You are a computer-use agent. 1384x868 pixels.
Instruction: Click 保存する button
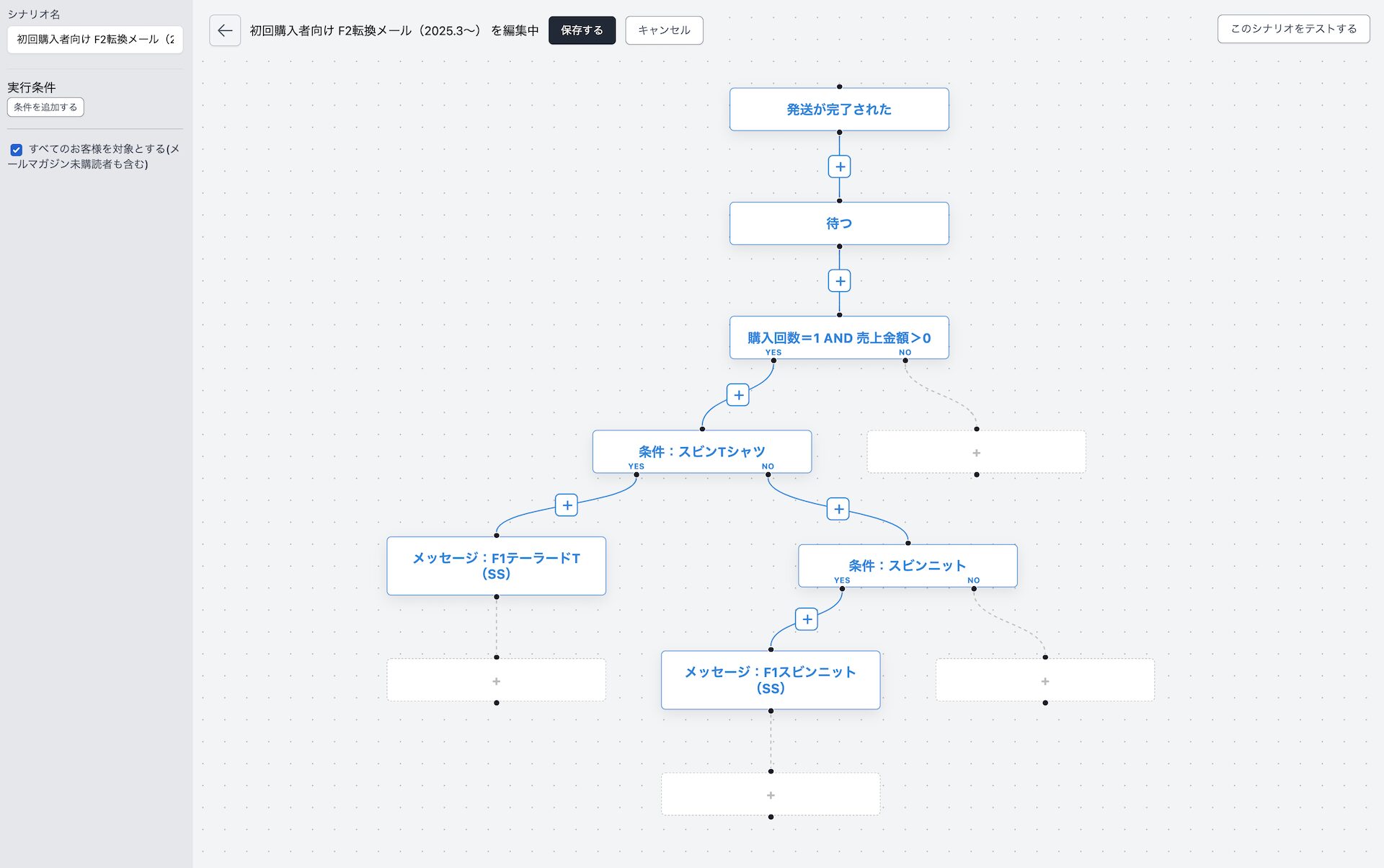(582, 30)
